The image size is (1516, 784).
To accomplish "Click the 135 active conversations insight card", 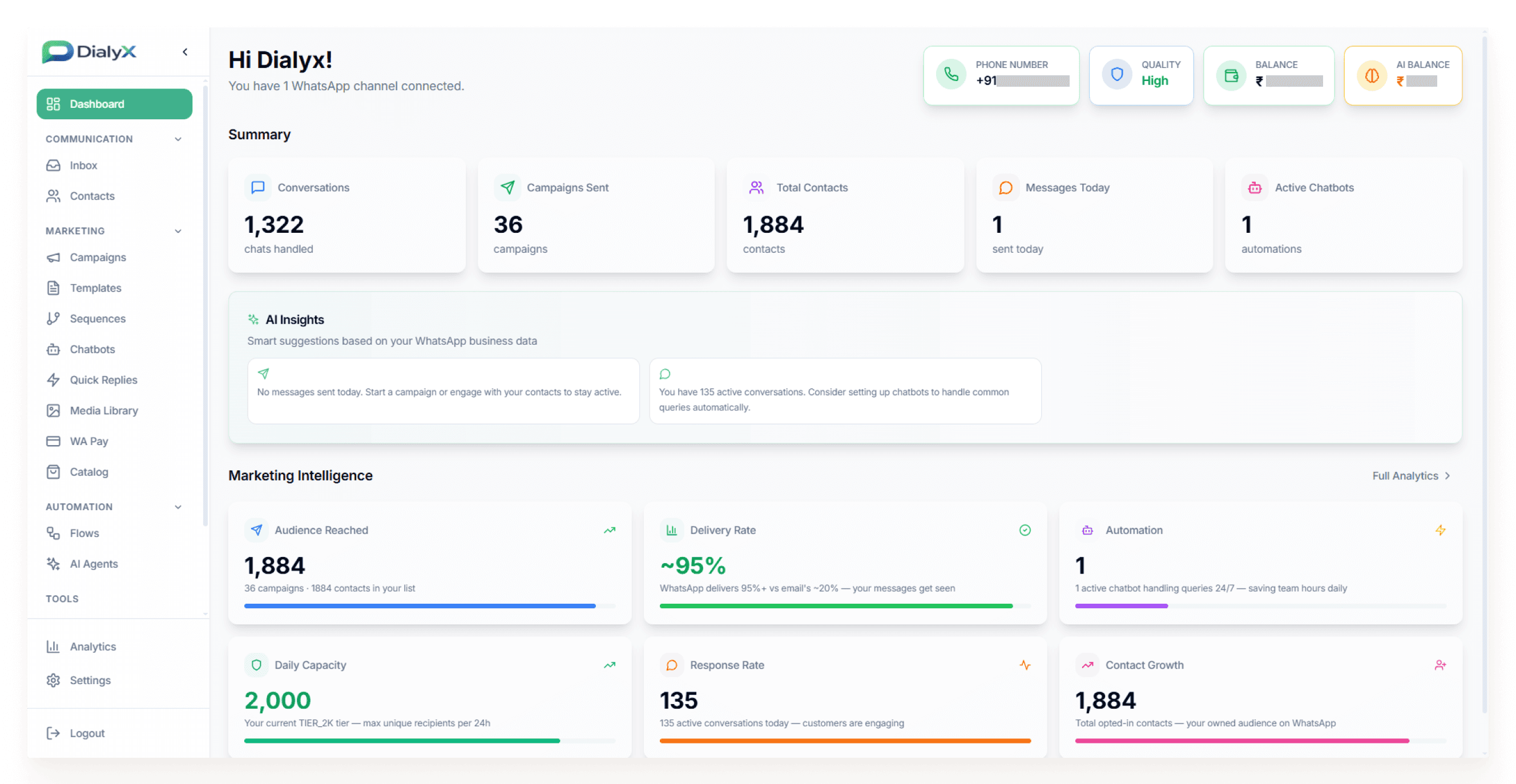I will tap(845, 391).
